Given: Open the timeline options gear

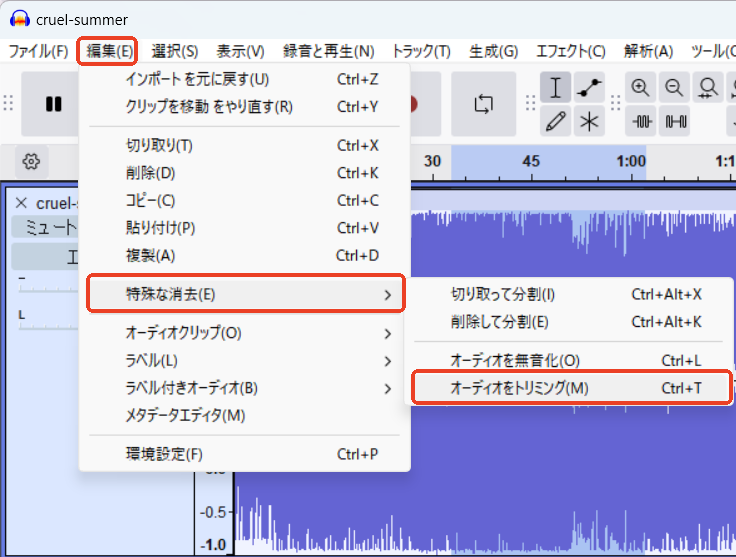Looking at the screenshot, I should tap(31, 161).
